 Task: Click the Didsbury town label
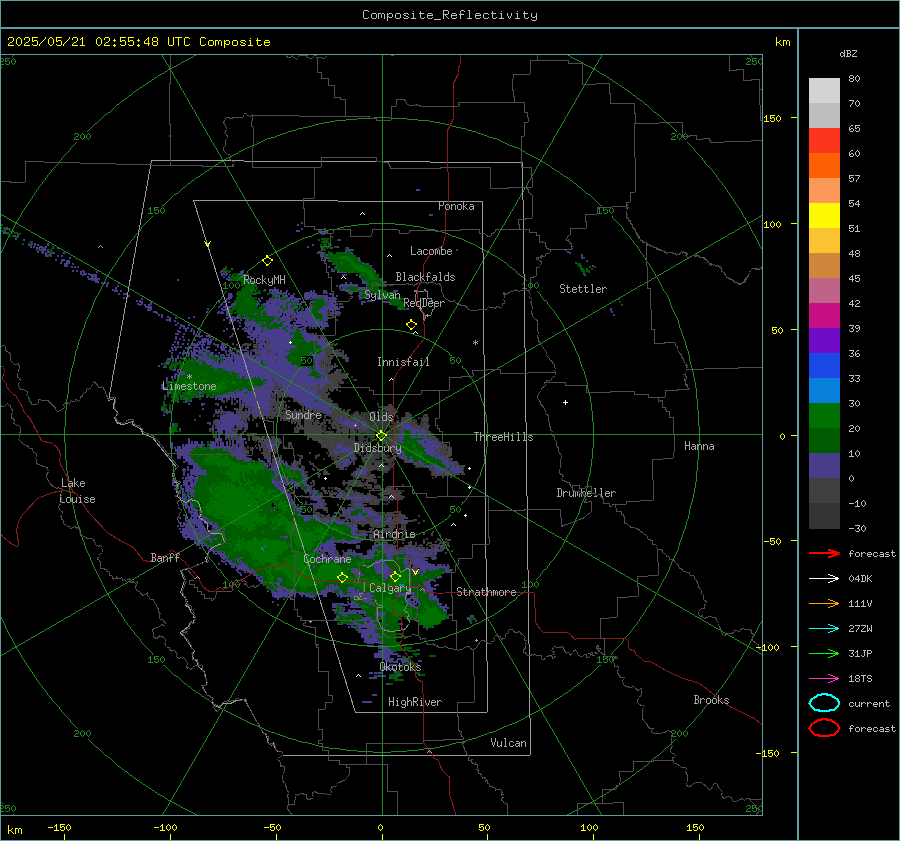377,448
